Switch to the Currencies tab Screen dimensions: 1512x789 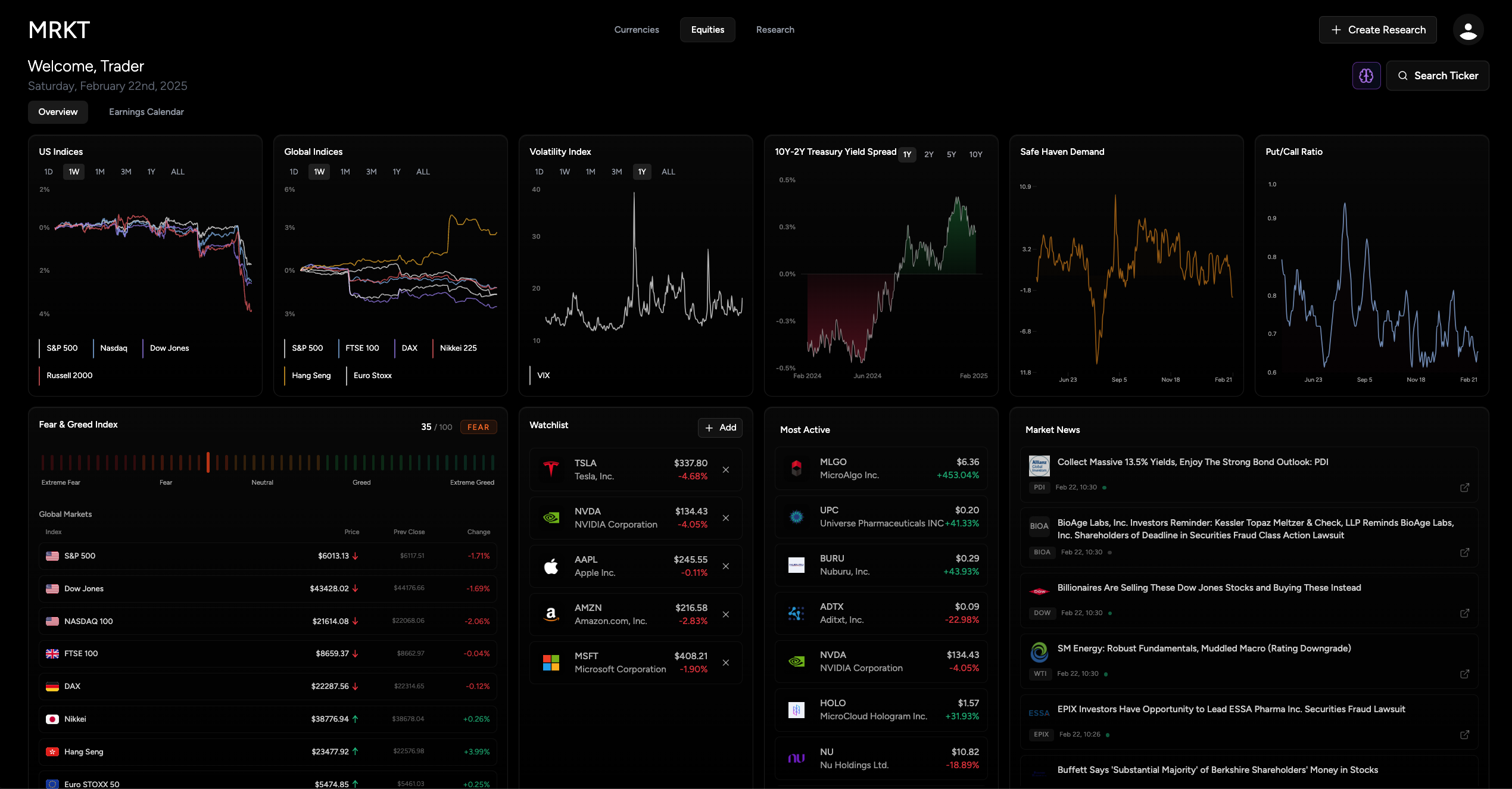pos(637,30)
